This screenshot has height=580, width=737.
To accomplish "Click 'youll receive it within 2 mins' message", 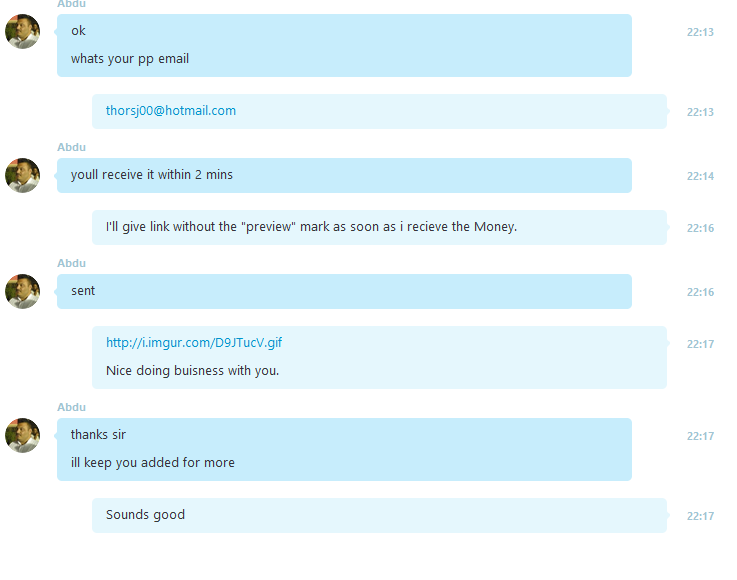I will pos(152,175).
